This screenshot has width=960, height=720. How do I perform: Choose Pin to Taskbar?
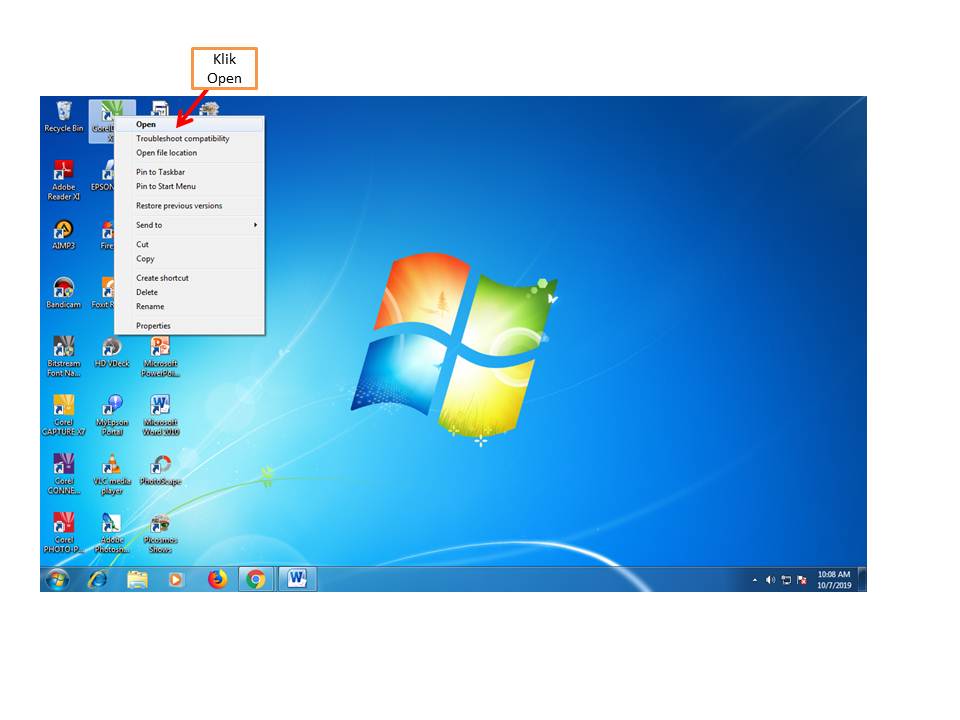pos(190,172)
